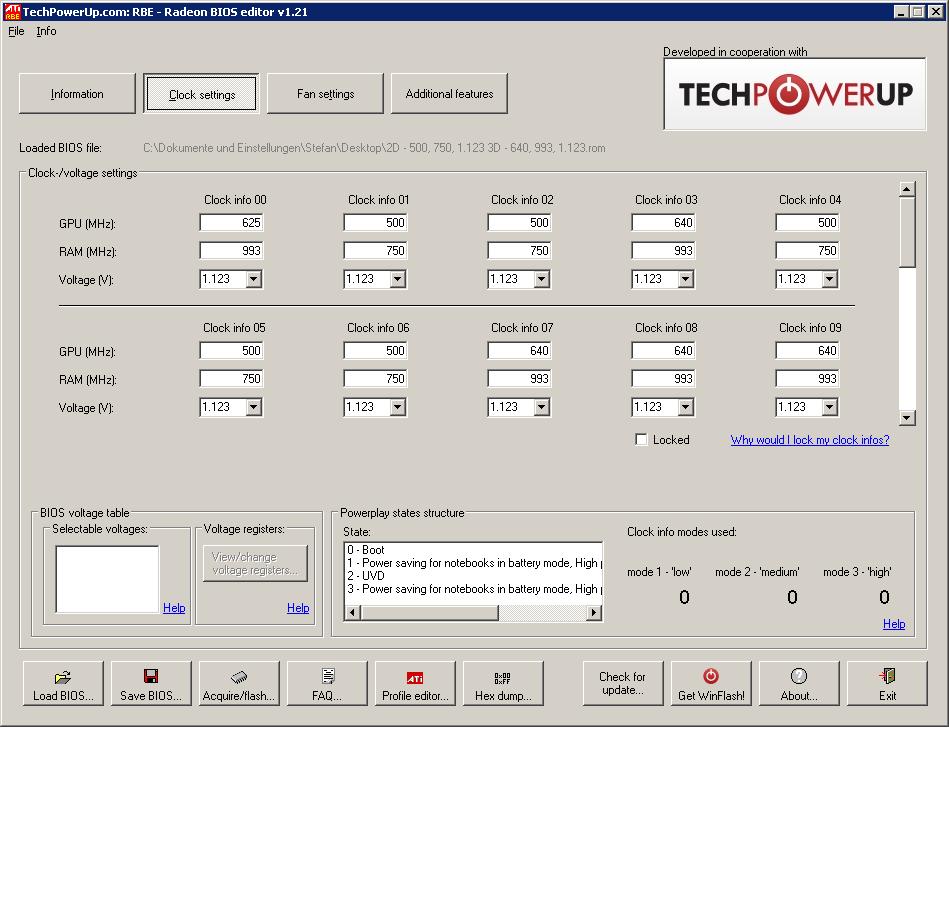Expand Clock info 03 voltage dropdown
949x897 pixels.
click(x=686, y=279)
